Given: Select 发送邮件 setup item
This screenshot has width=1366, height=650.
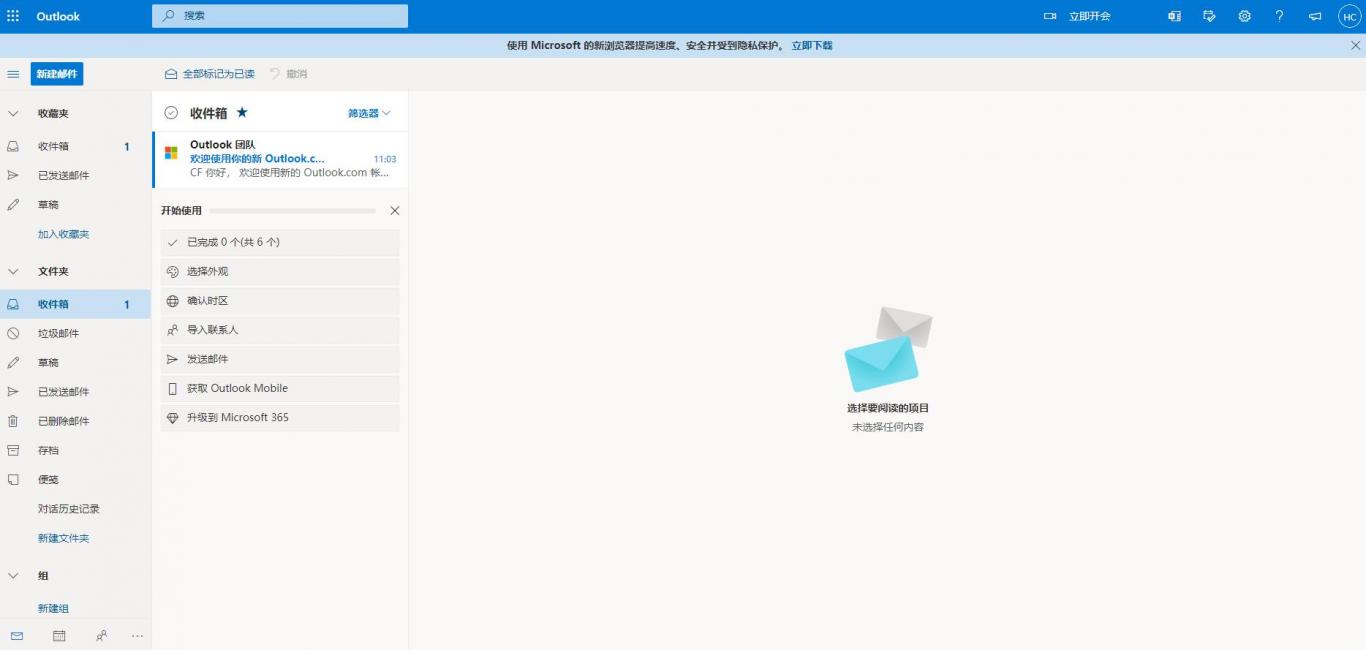Looking at the screenshot, I should 280,359.
